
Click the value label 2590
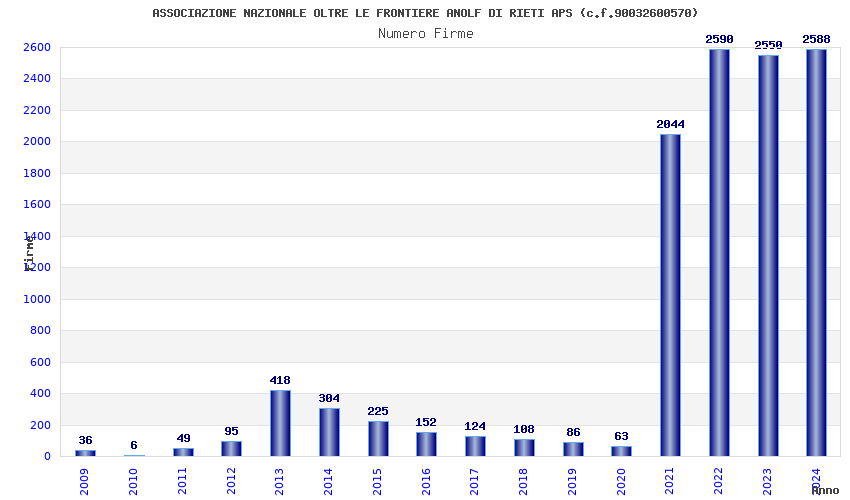[x=719, y=39]
